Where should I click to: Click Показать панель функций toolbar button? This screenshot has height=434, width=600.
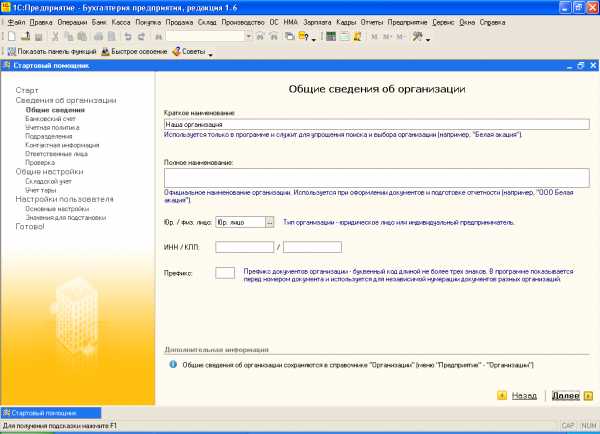(x=52, y=51)
